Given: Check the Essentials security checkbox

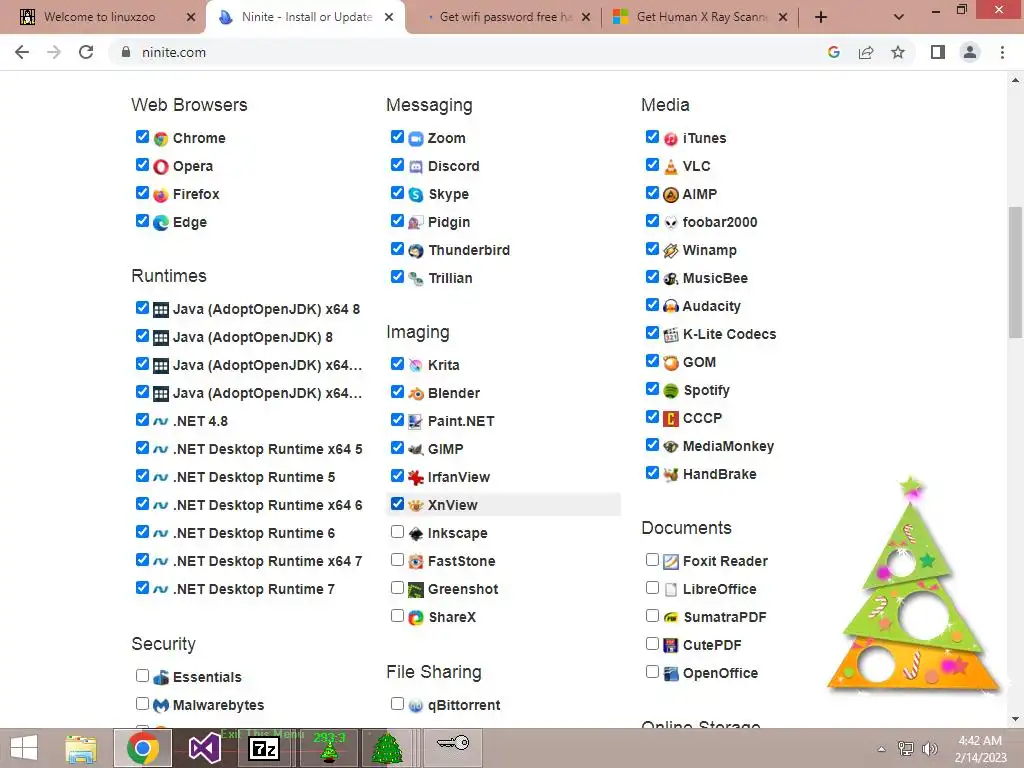Looking at the screenshot, I should (142, 676).
